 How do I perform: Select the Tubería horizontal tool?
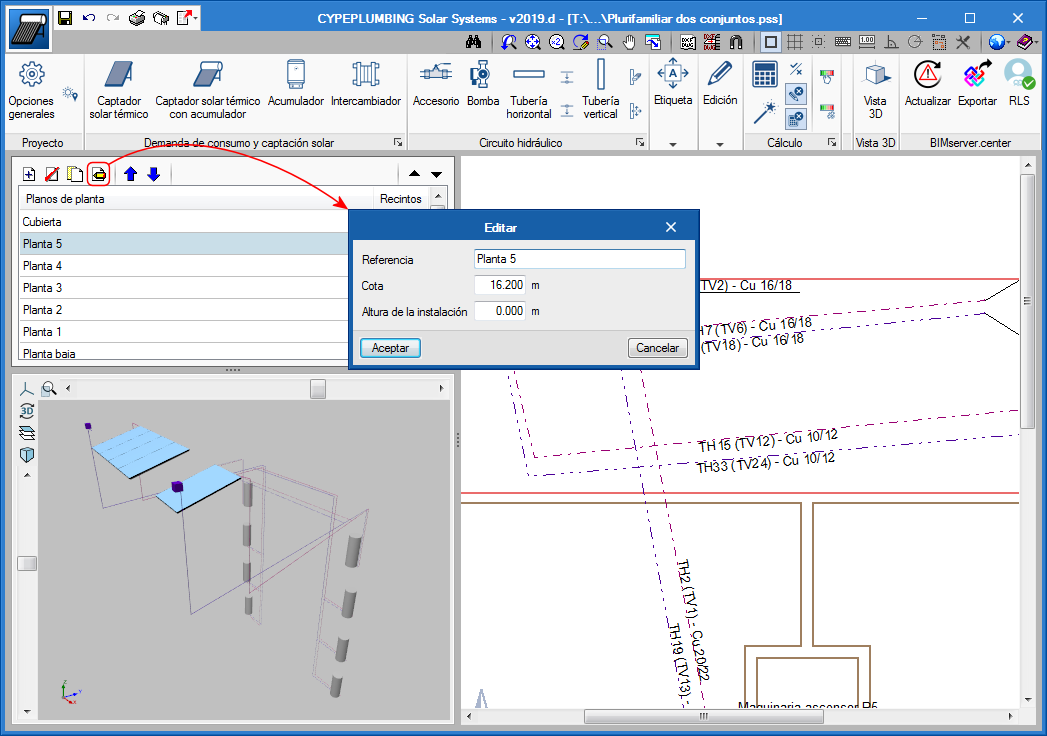coord(529,90)
